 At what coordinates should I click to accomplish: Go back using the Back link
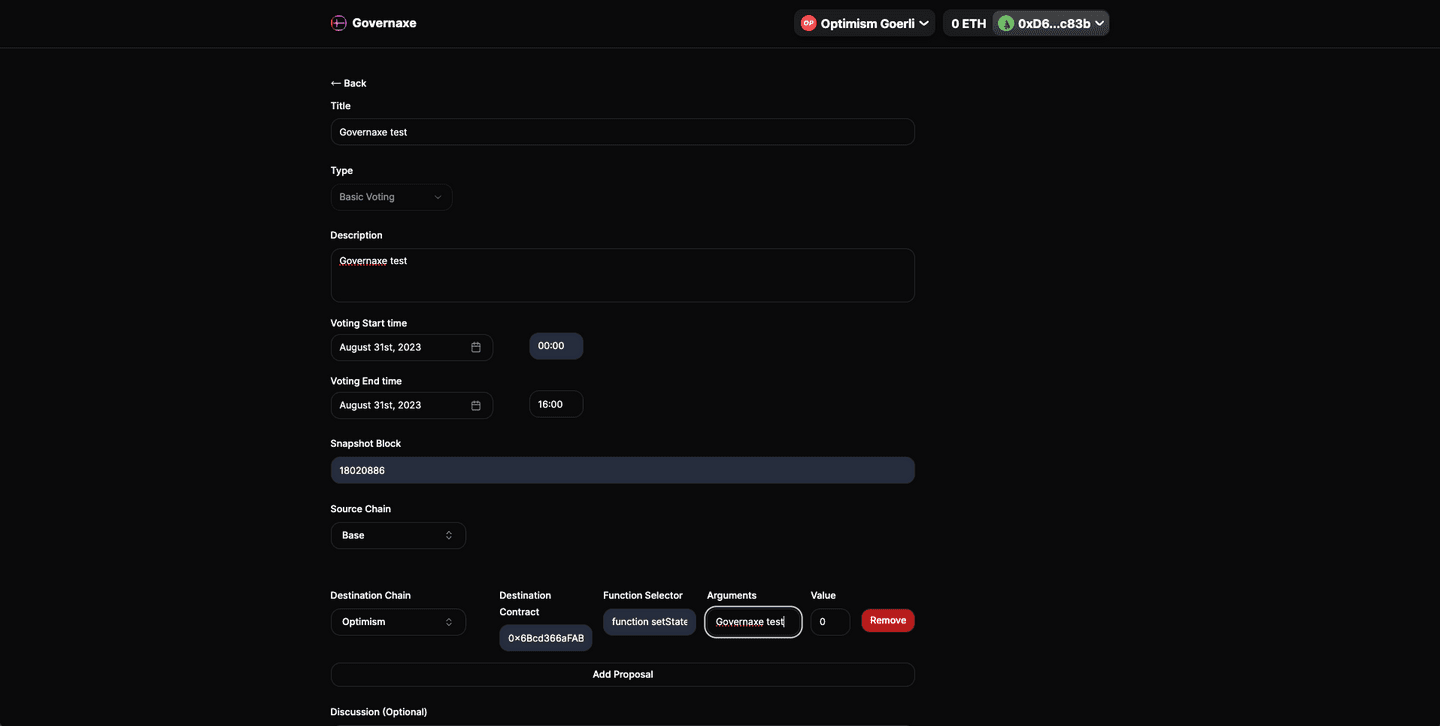[x=349, y=83]
